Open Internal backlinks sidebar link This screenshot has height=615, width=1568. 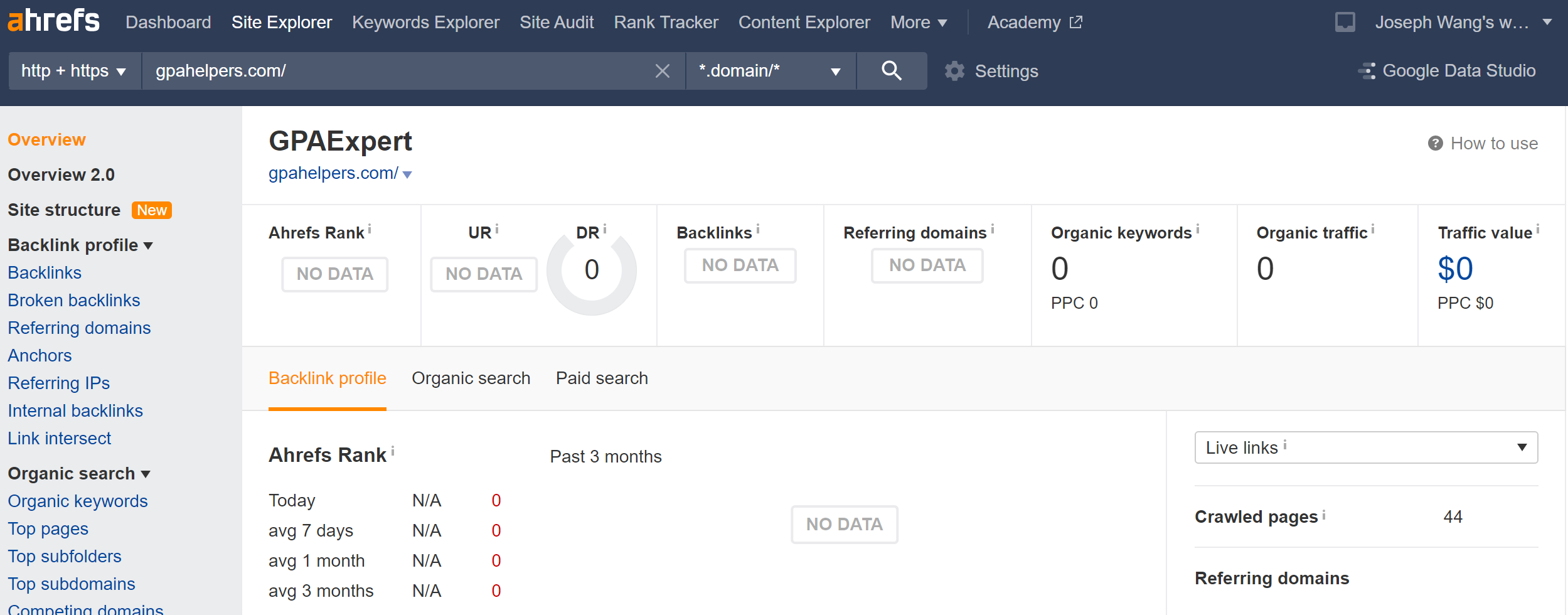pyautogui.click(x=75, y=410)
